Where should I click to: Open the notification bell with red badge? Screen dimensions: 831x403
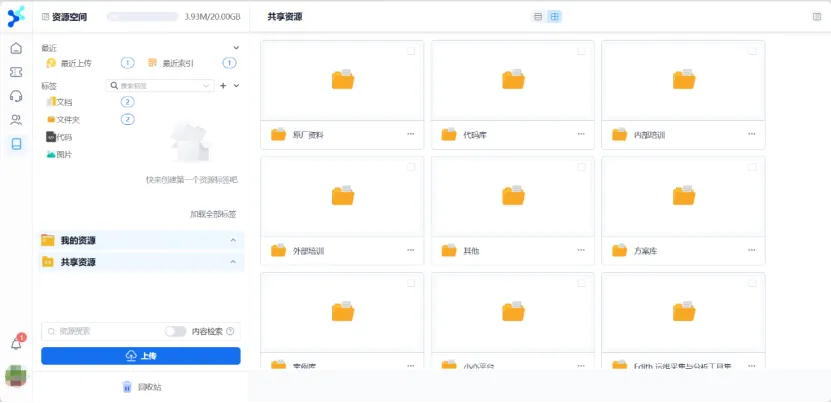click(16, 343)
